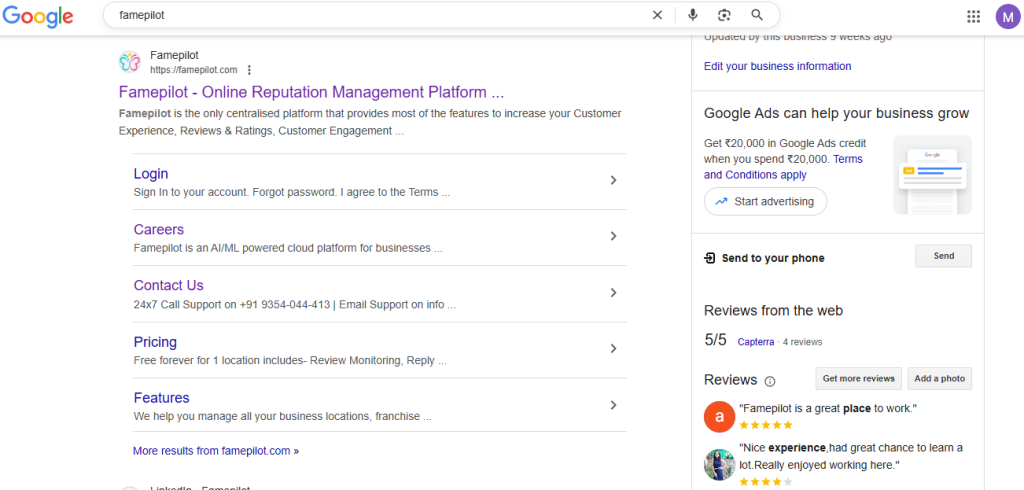The height and width of the screenshot is (490, 1024).
Task: Expand the Contact Us sitelink chevron
Action: coord(613,293)
